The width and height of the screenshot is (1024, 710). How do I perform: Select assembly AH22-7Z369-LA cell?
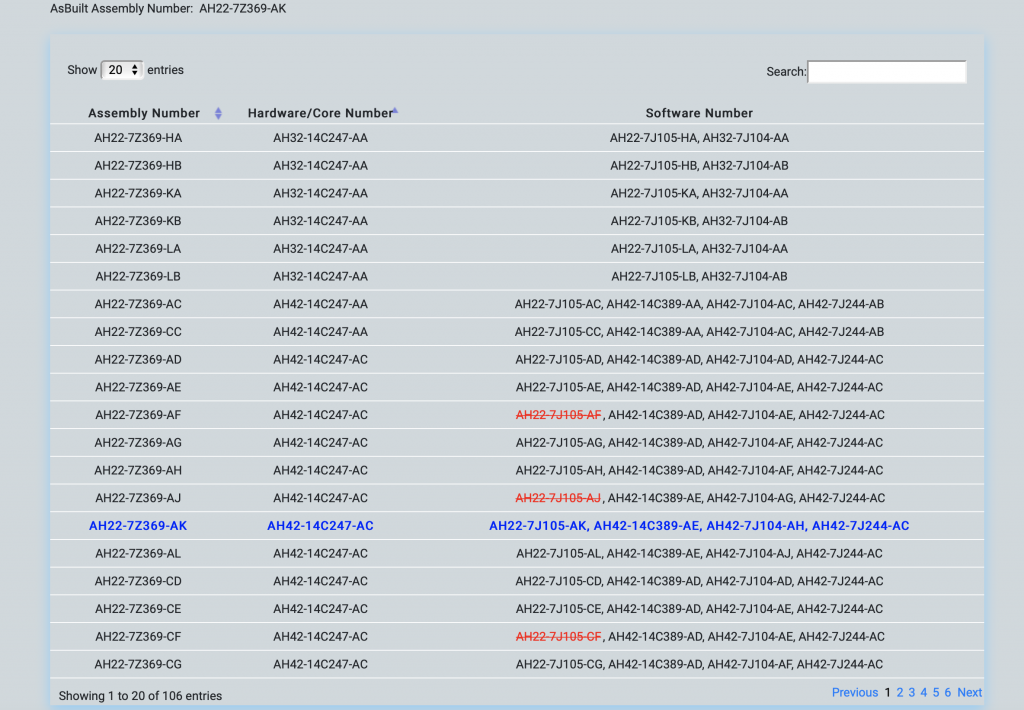coord(138,249)
